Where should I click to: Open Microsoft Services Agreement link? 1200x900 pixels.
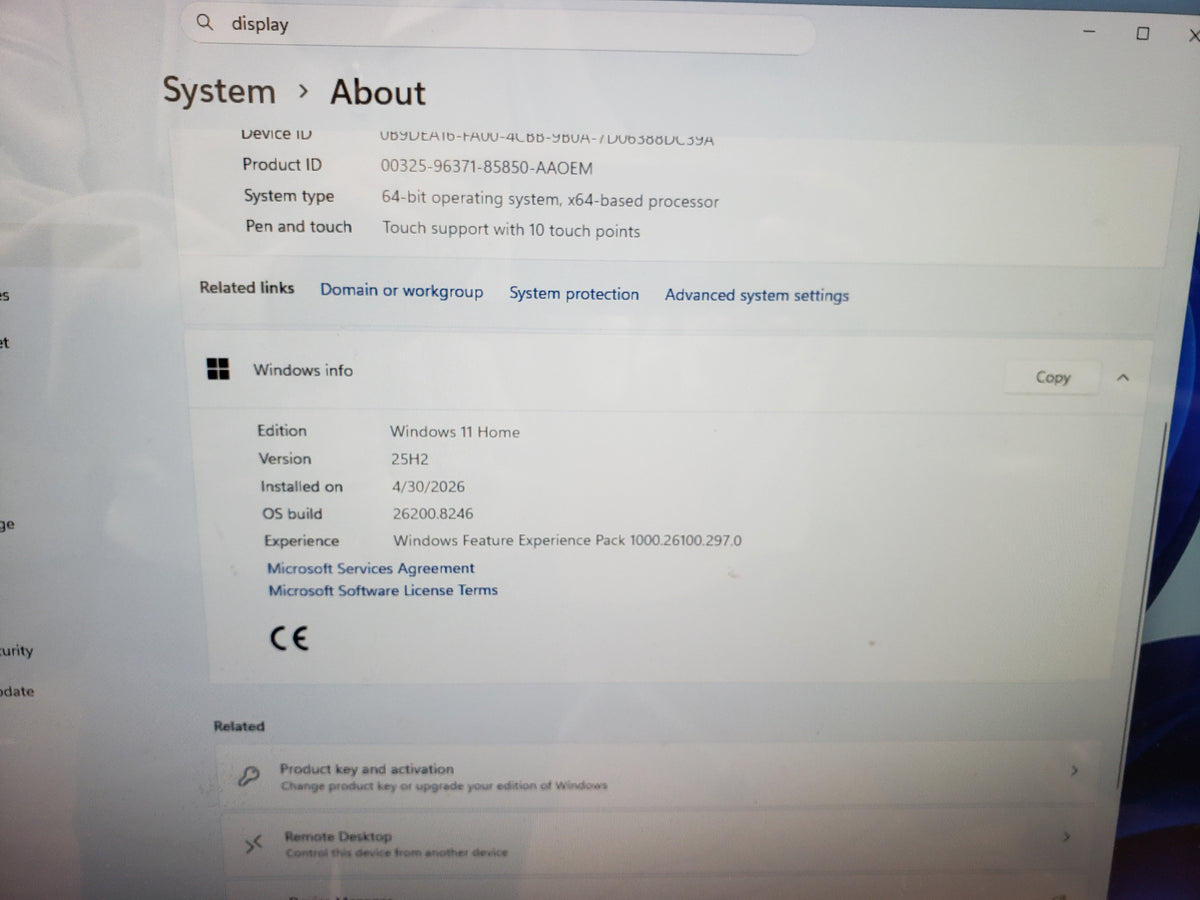point(371,568)
